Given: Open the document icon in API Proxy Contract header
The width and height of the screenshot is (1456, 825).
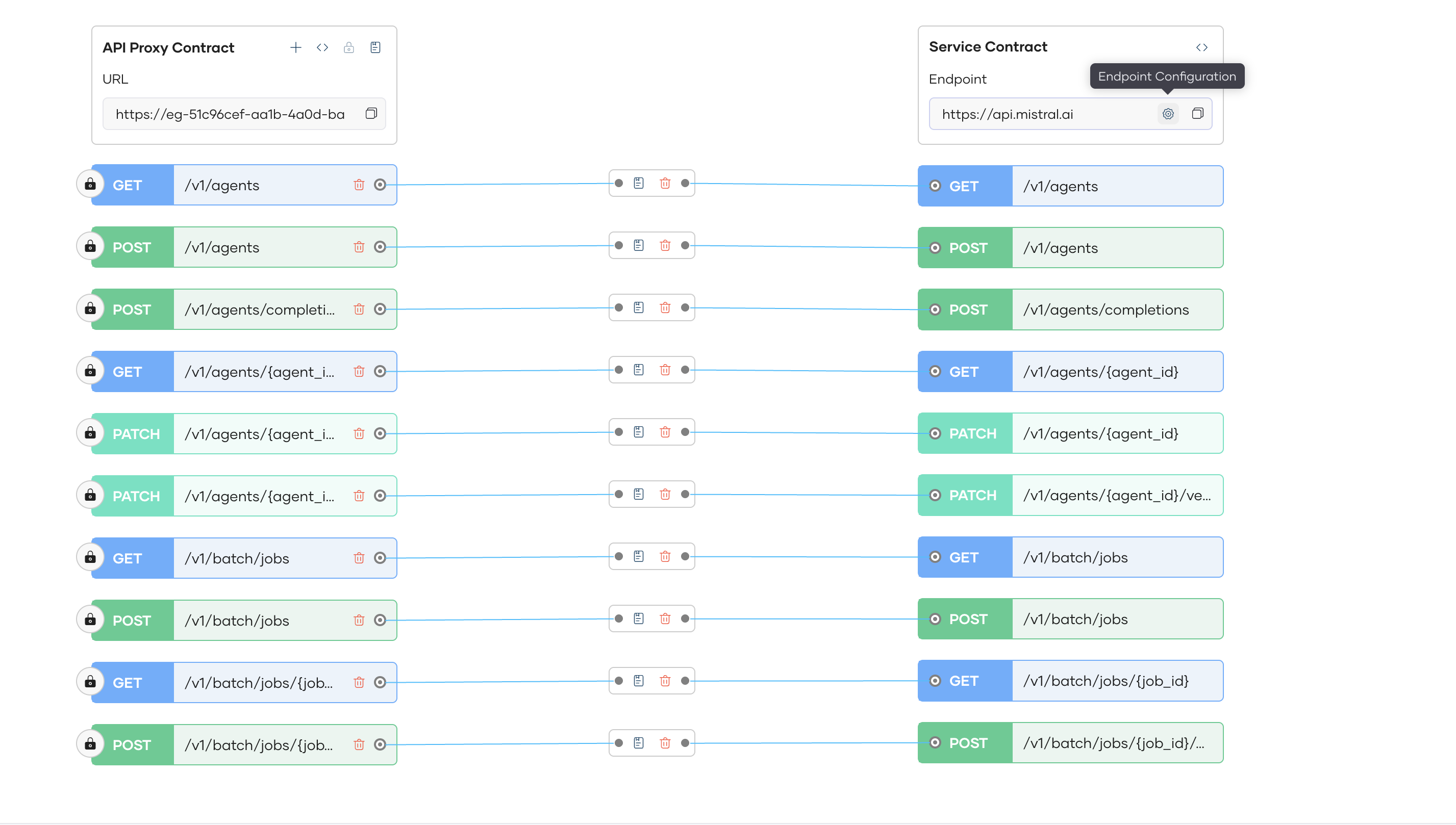Looking at the screenshot, I should click(x=375, y=47).
